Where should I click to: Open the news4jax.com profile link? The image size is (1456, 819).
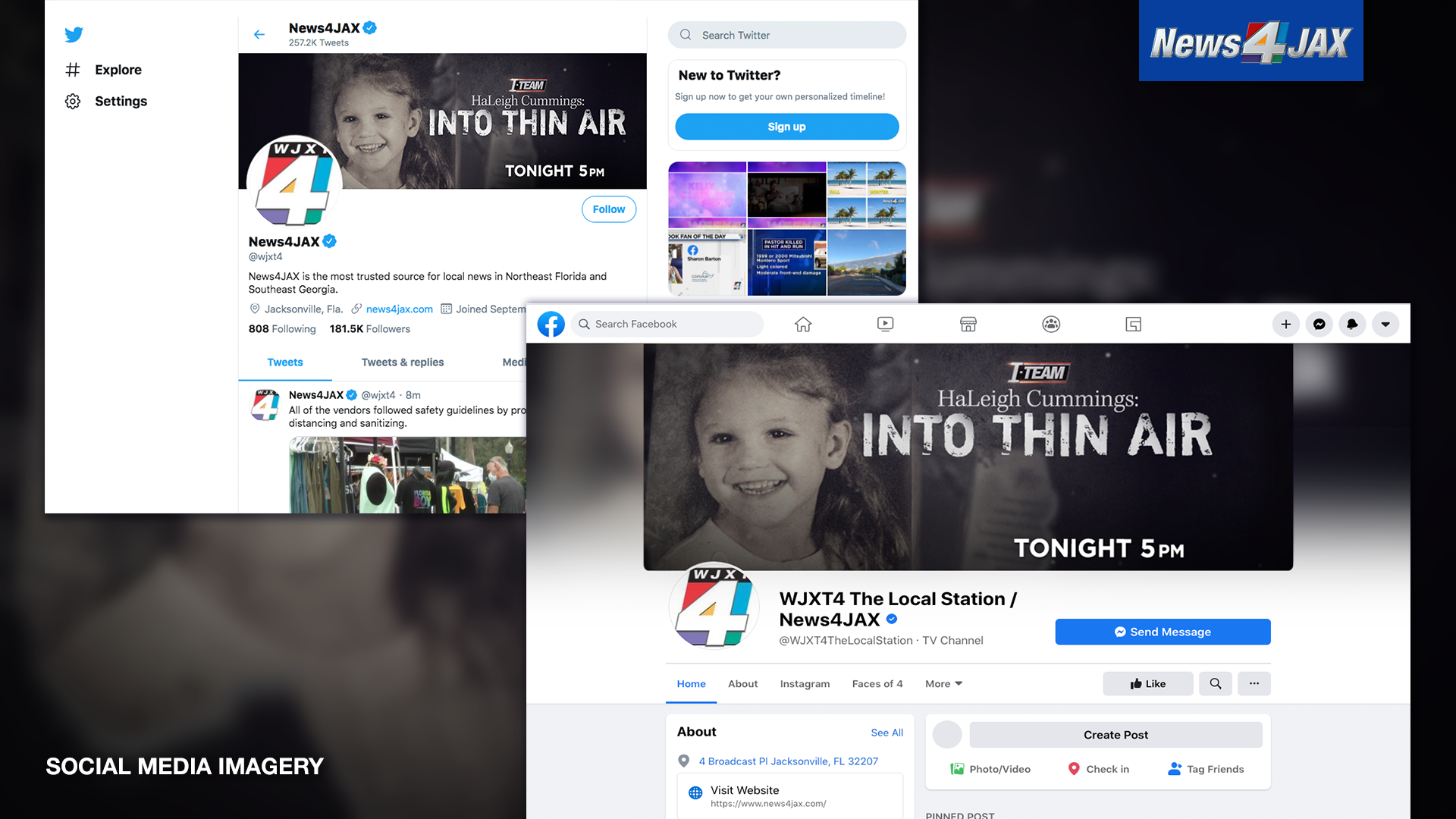click(399, 309)
